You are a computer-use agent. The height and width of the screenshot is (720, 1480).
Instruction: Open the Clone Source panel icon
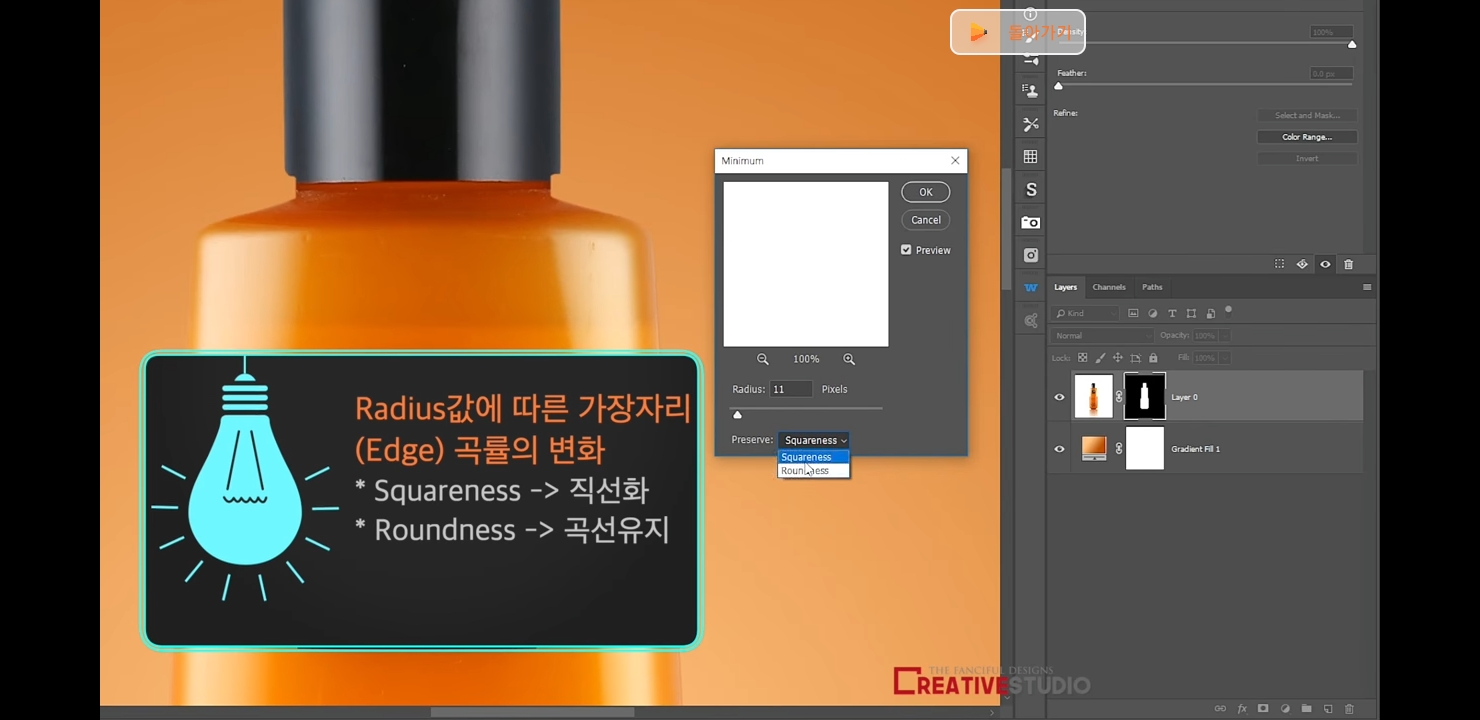click(x=1030, y=90)
